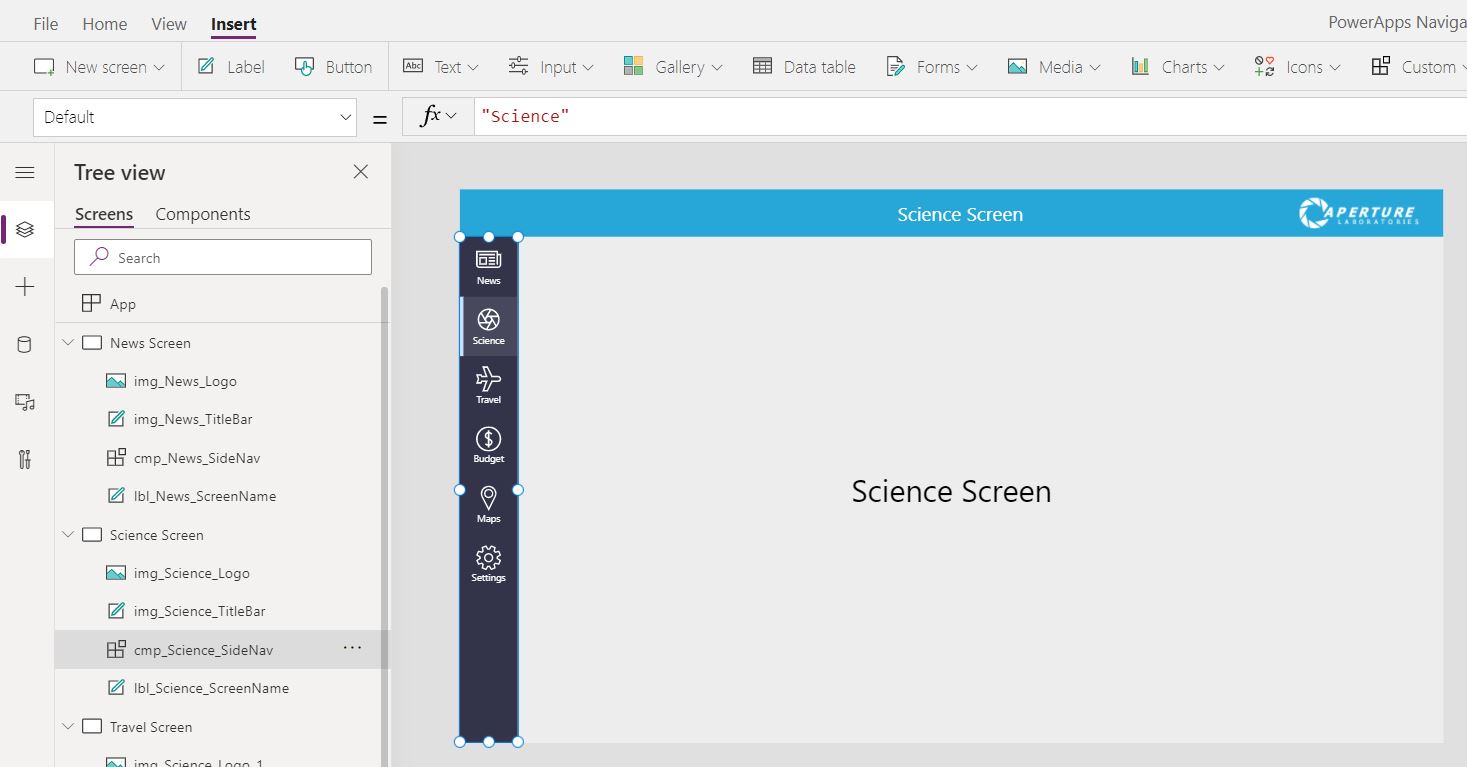Open the Custom components dropdown
The height and width of the screenshot is (767, 1467).
tap(1418, 67)
